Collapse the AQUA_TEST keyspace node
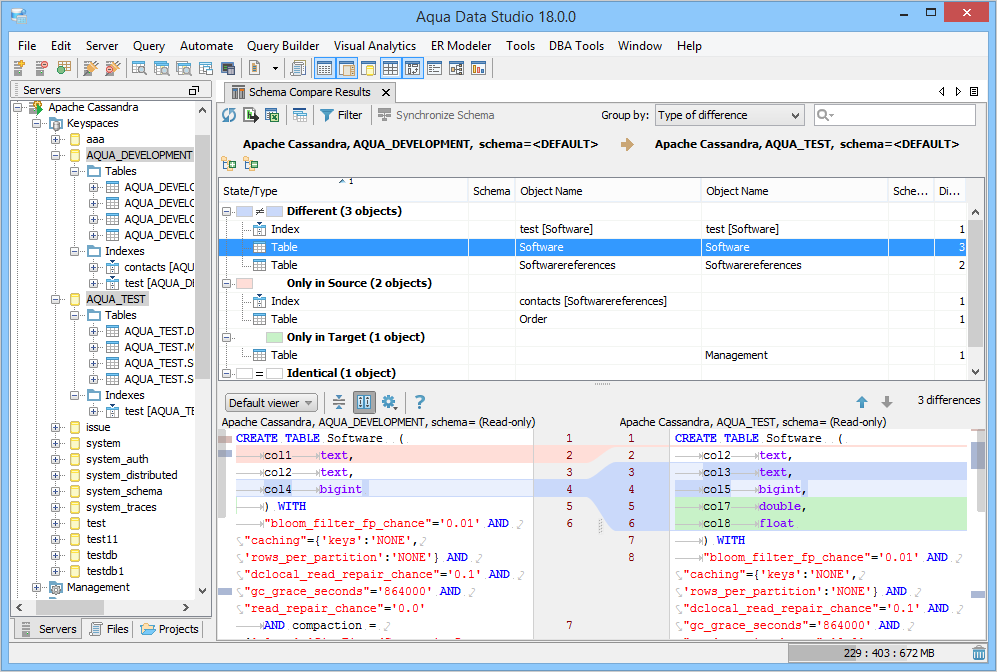The height and width of the screenshot is (672, 997). (x=55, y=299)
